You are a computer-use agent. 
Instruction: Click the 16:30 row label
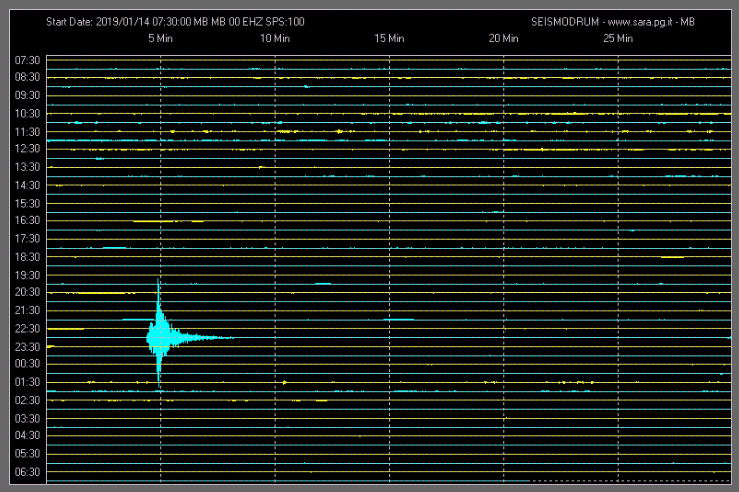(x=27, y=220)
